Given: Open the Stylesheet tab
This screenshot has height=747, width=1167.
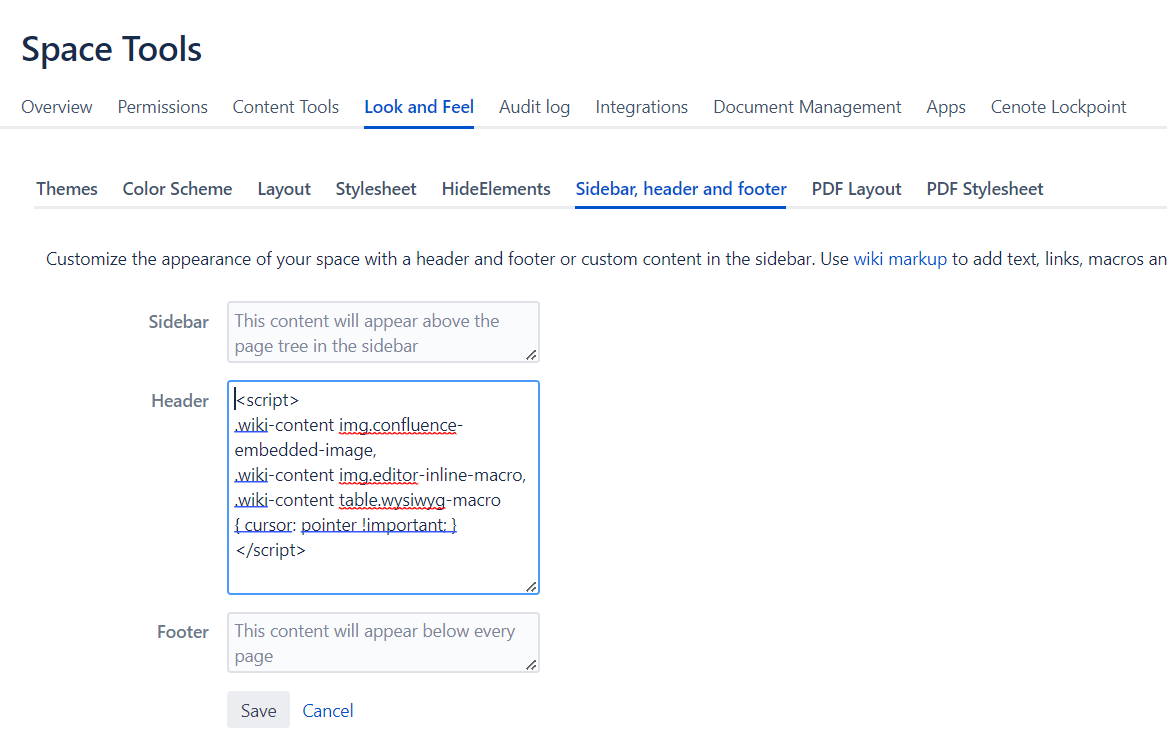Looking at the screenshot, I should tap(375, 188).
